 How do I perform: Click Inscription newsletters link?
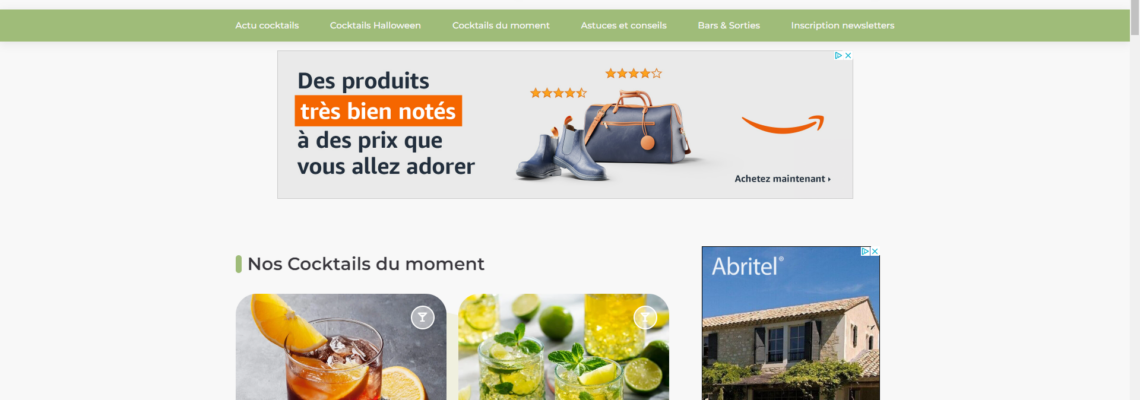pos(843,25)
